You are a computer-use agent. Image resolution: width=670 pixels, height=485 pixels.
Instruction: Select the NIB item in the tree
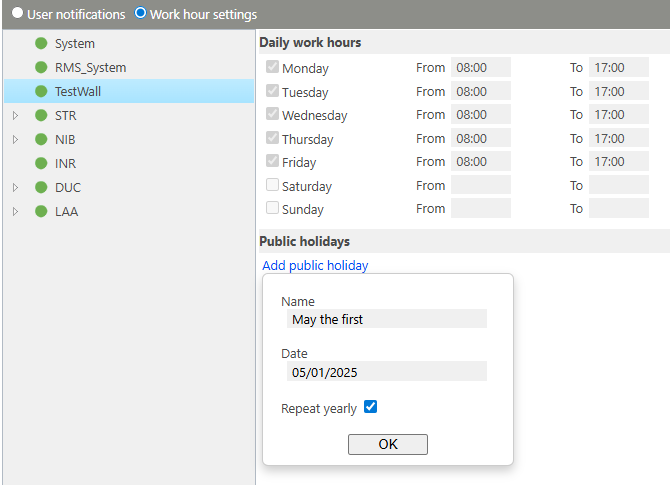[65, 139]
